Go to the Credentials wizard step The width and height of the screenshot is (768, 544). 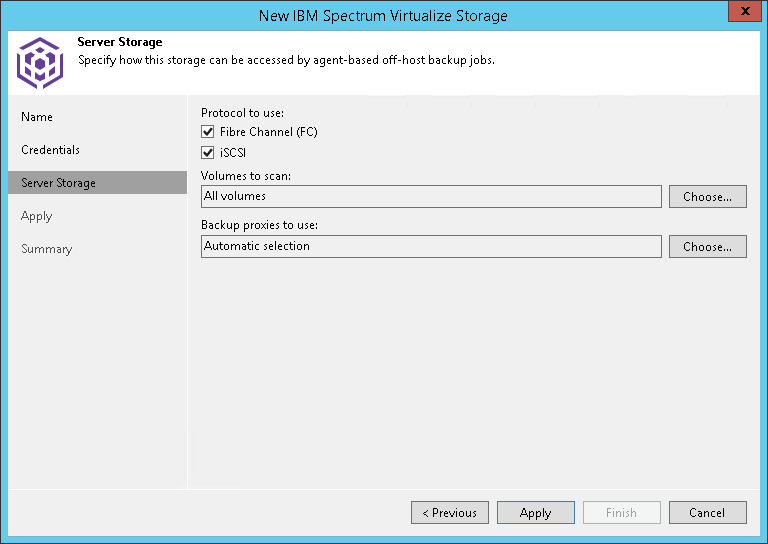(50, 150)
